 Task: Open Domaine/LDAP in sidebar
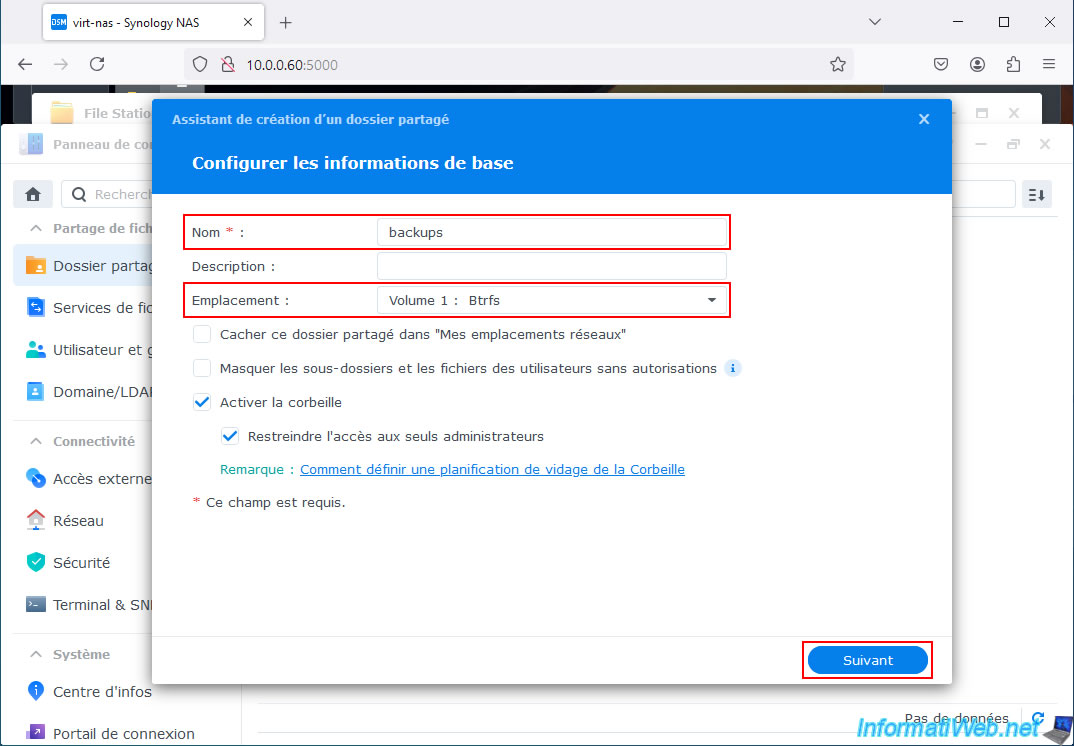tap(82, 392)
